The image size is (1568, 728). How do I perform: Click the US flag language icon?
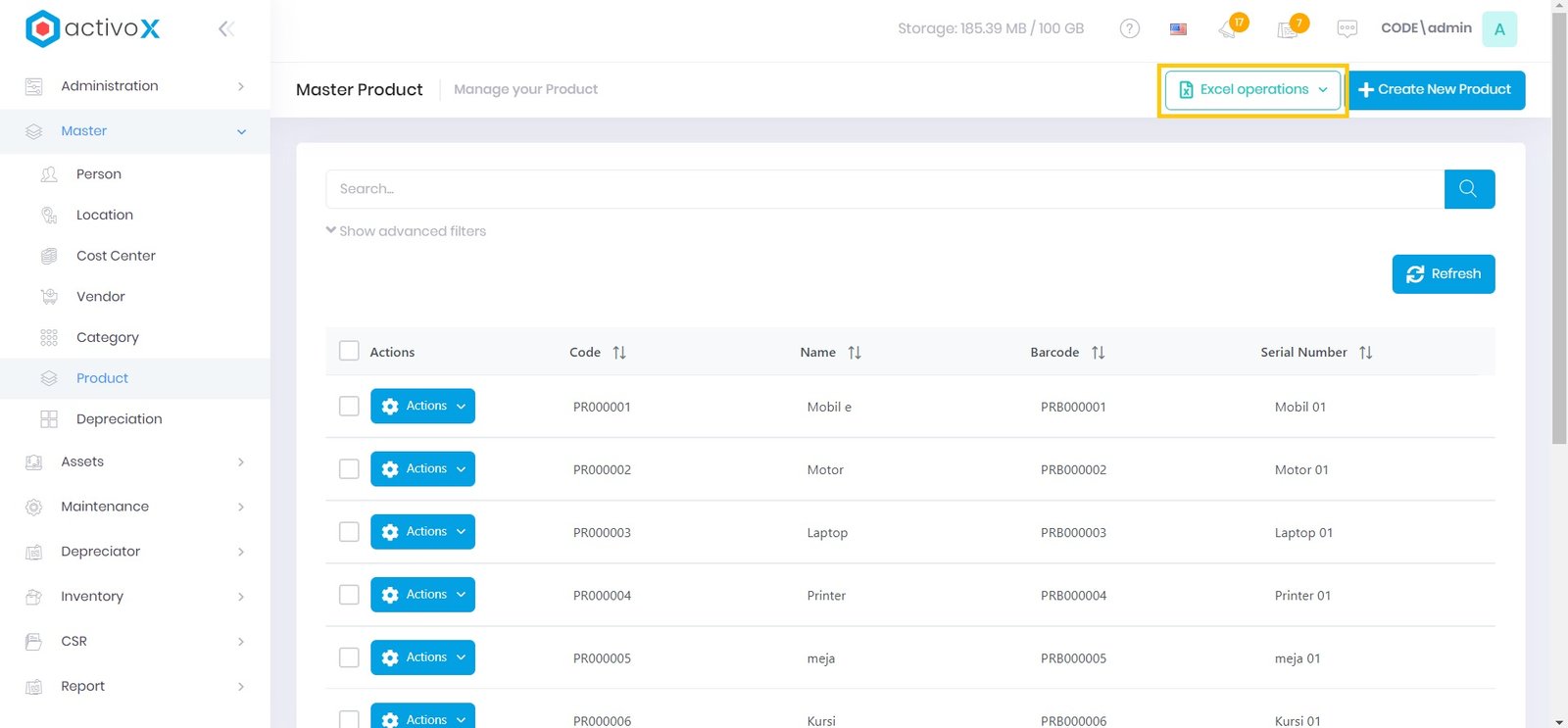[x=1178, y=29]
